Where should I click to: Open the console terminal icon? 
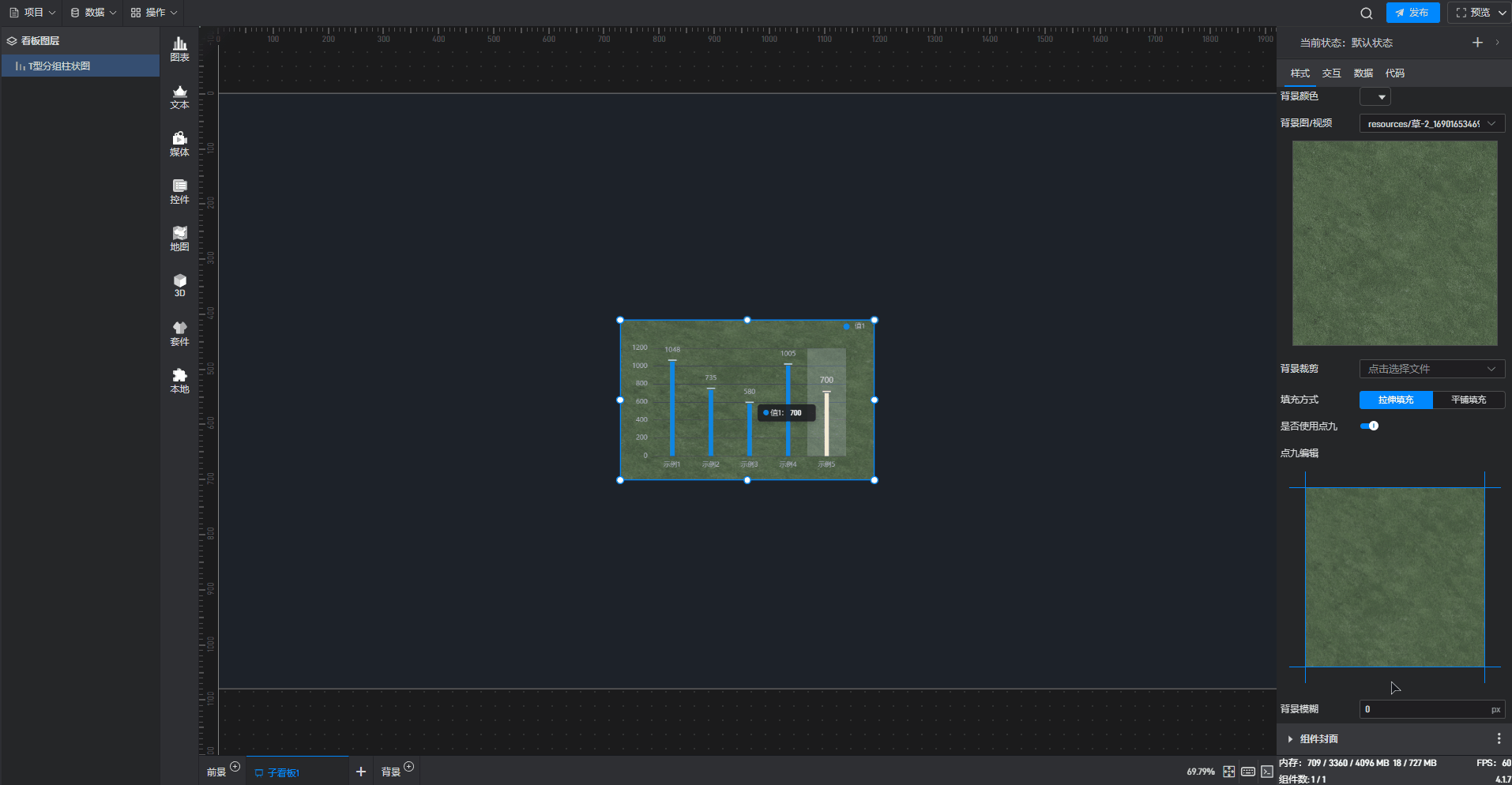[x=1266, y=772]
